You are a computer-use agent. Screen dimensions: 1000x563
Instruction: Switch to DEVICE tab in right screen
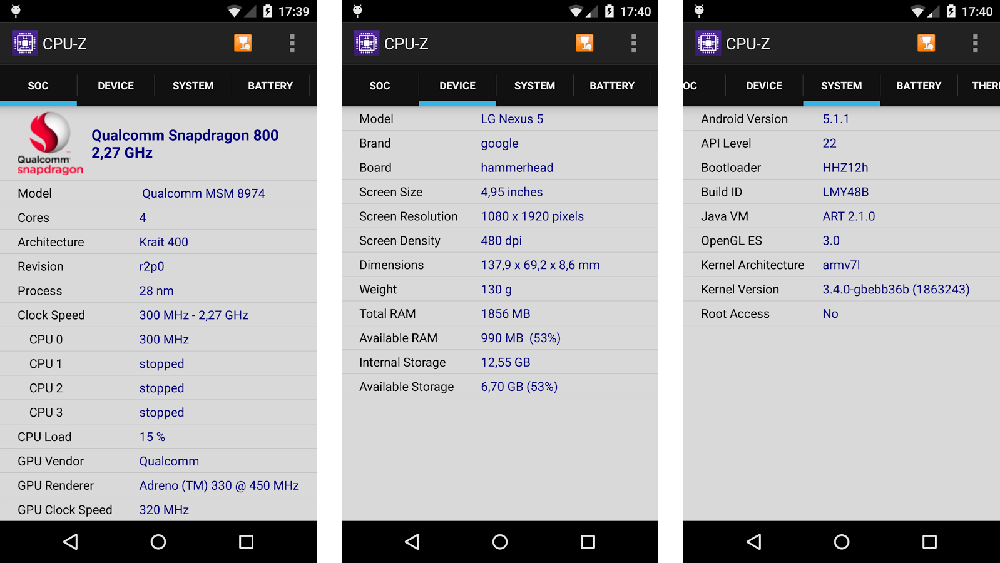764,85
